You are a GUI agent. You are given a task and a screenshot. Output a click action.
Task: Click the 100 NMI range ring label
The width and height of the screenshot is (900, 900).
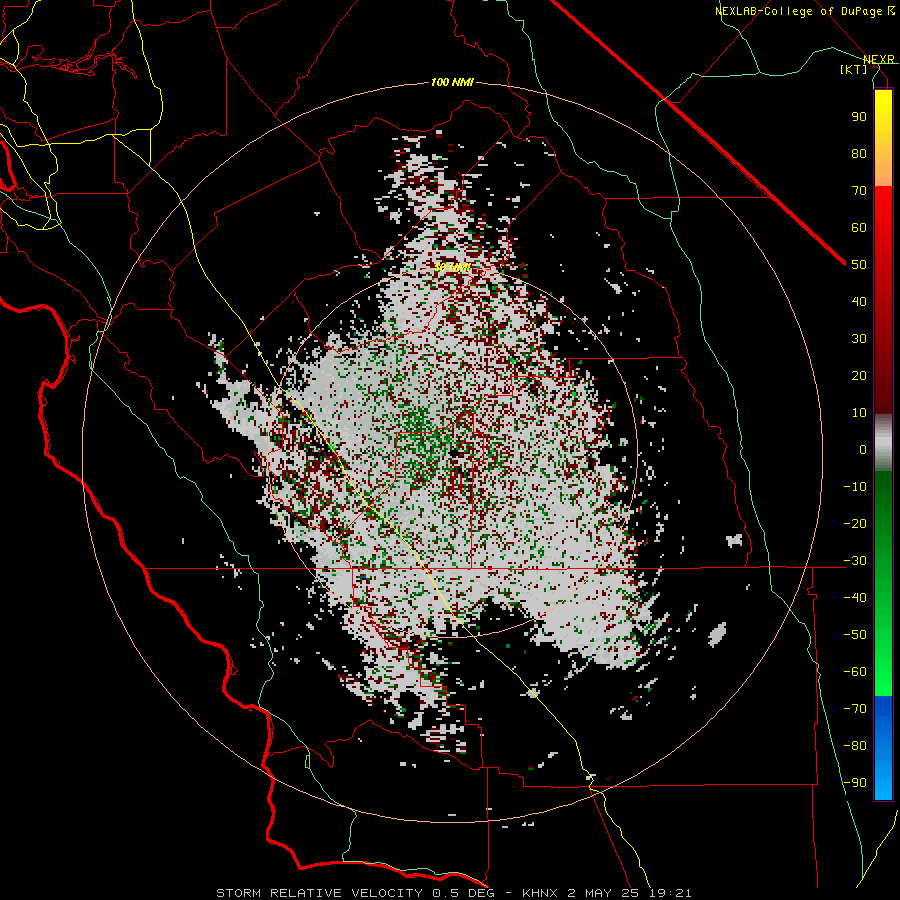452,83
